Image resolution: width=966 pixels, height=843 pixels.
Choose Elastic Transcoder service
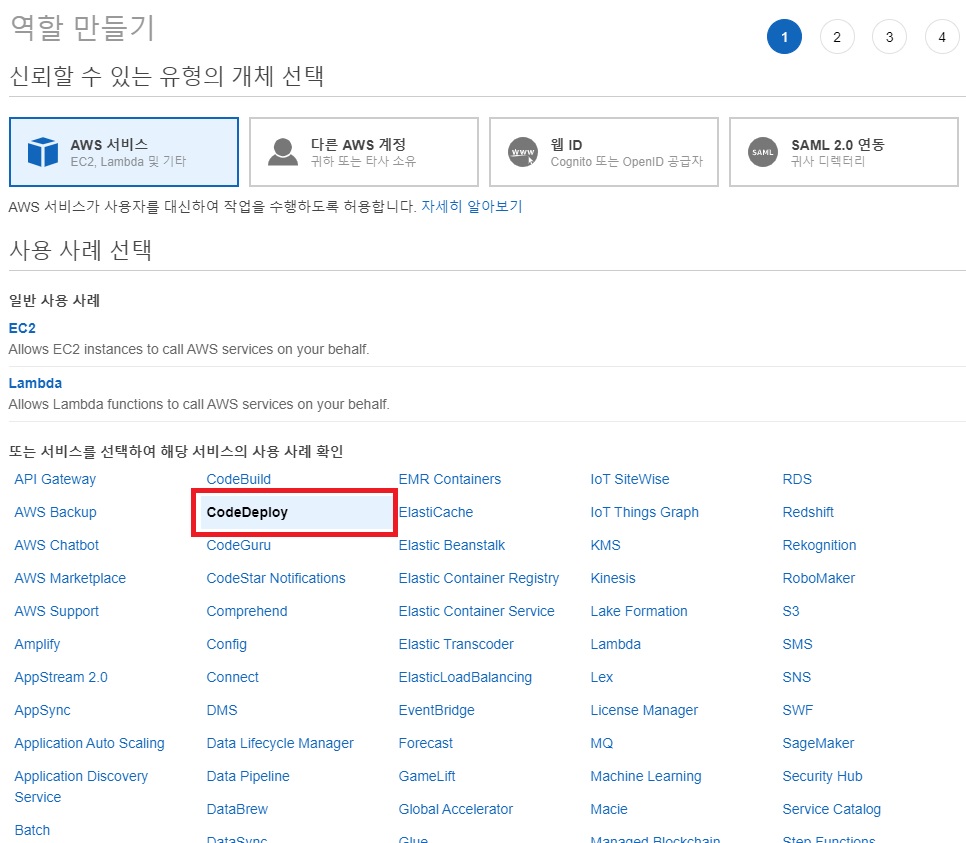click(456, 644)
